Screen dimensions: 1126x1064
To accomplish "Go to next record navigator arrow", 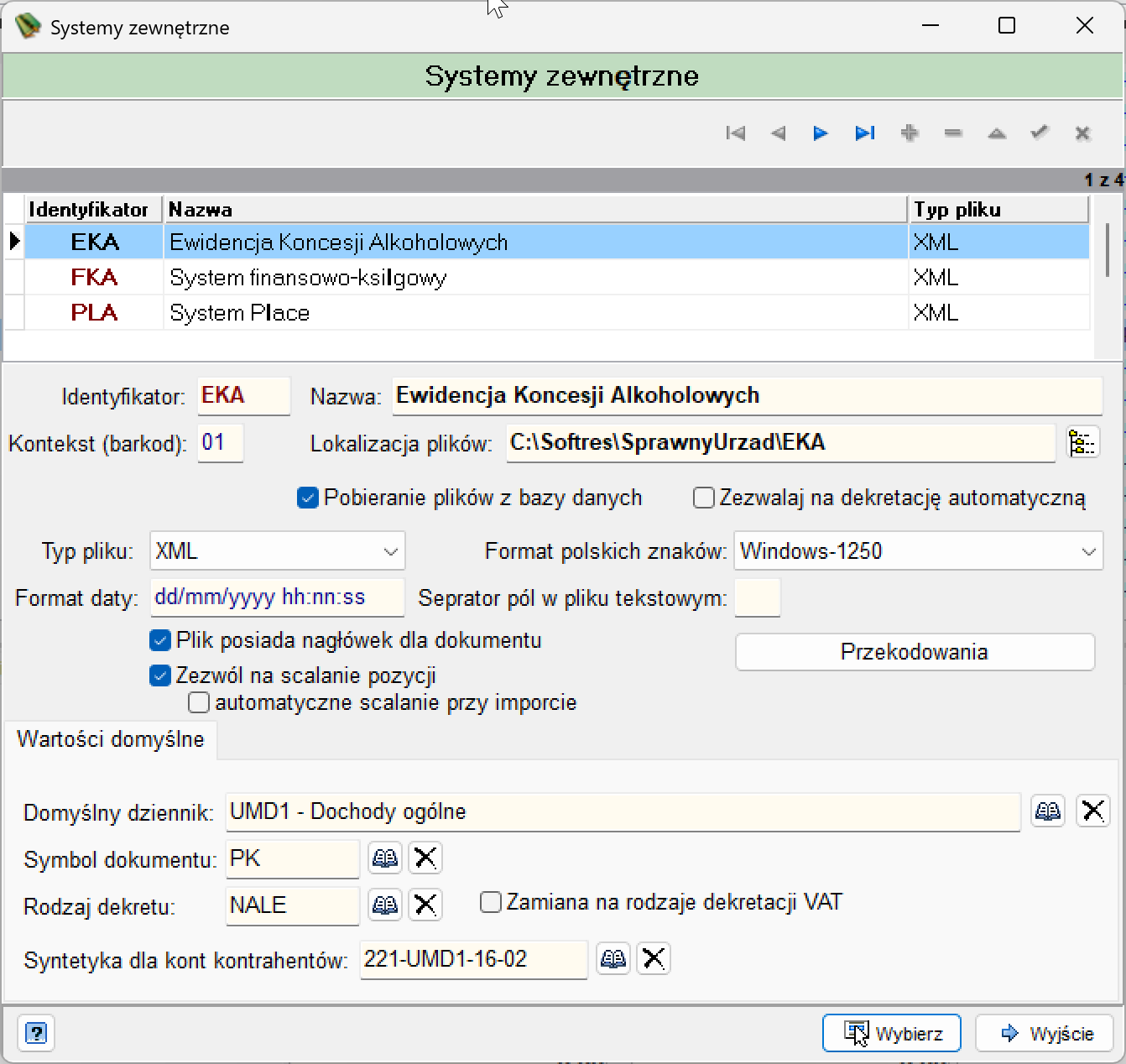I will (x=821, y=133).
